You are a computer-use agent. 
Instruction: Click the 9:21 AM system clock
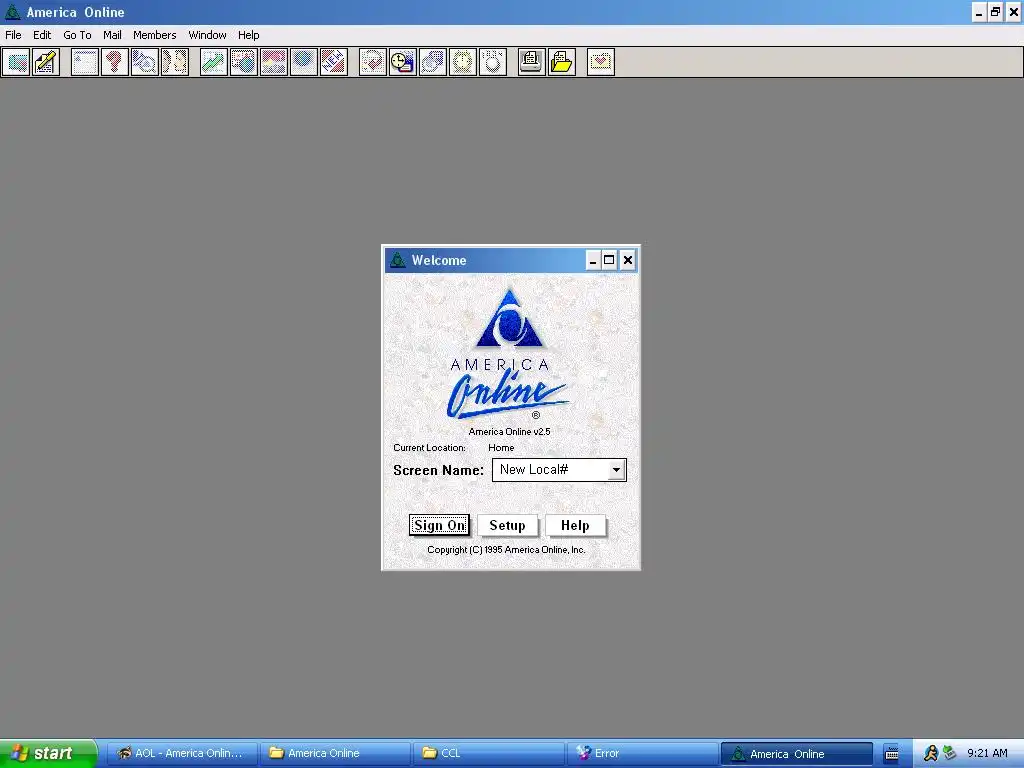click(x=987, y=753)
